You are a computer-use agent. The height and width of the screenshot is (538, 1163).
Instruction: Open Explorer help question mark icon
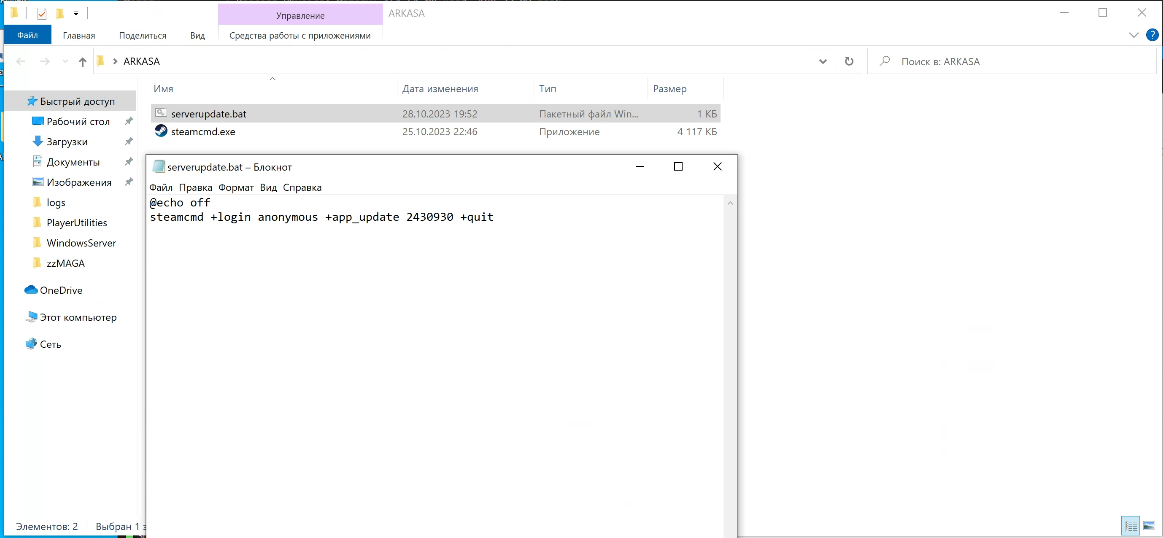[1151, 35]
